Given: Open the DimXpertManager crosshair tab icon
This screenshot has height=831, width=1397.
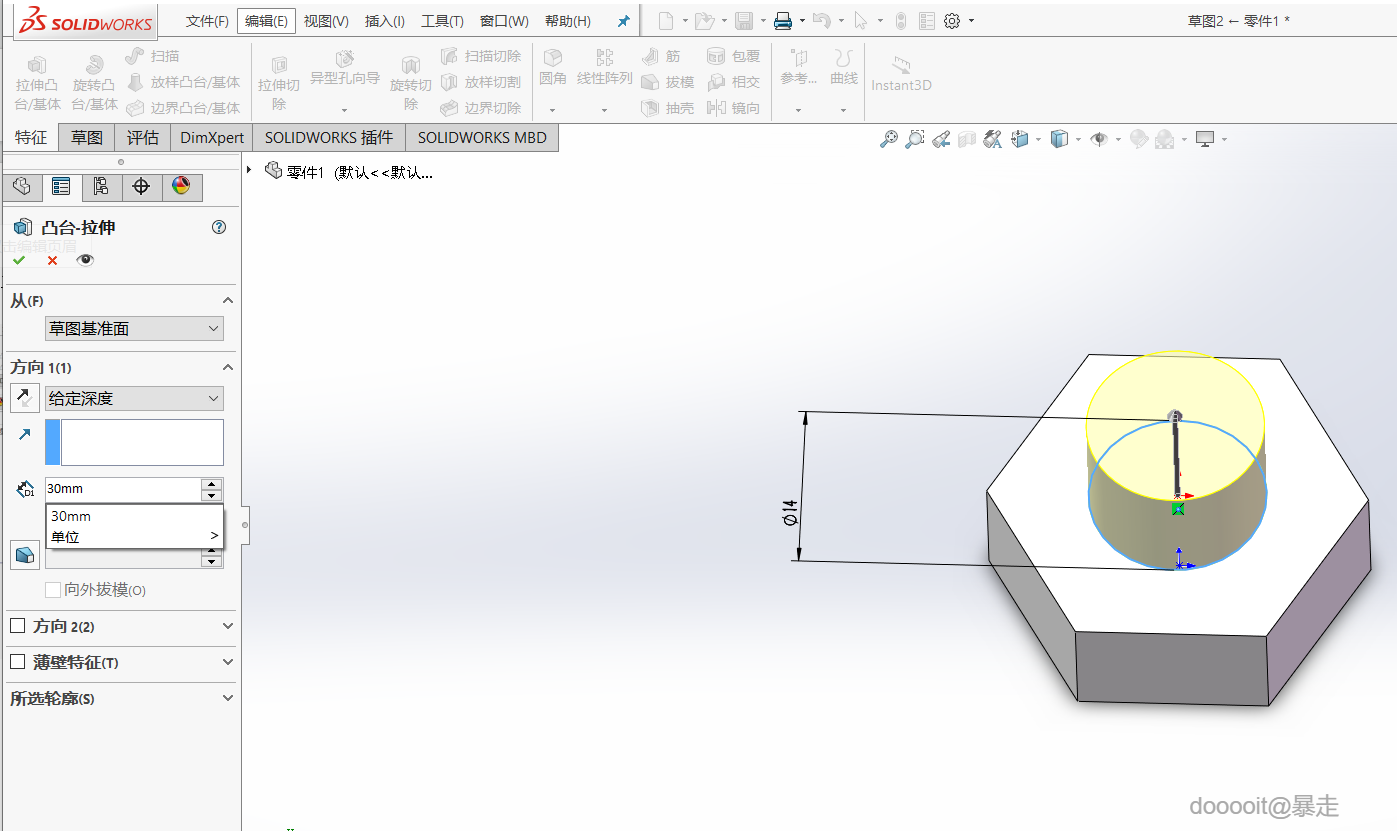Looking at the screenshot, I should pyautogui.click(x=141, y=187).
